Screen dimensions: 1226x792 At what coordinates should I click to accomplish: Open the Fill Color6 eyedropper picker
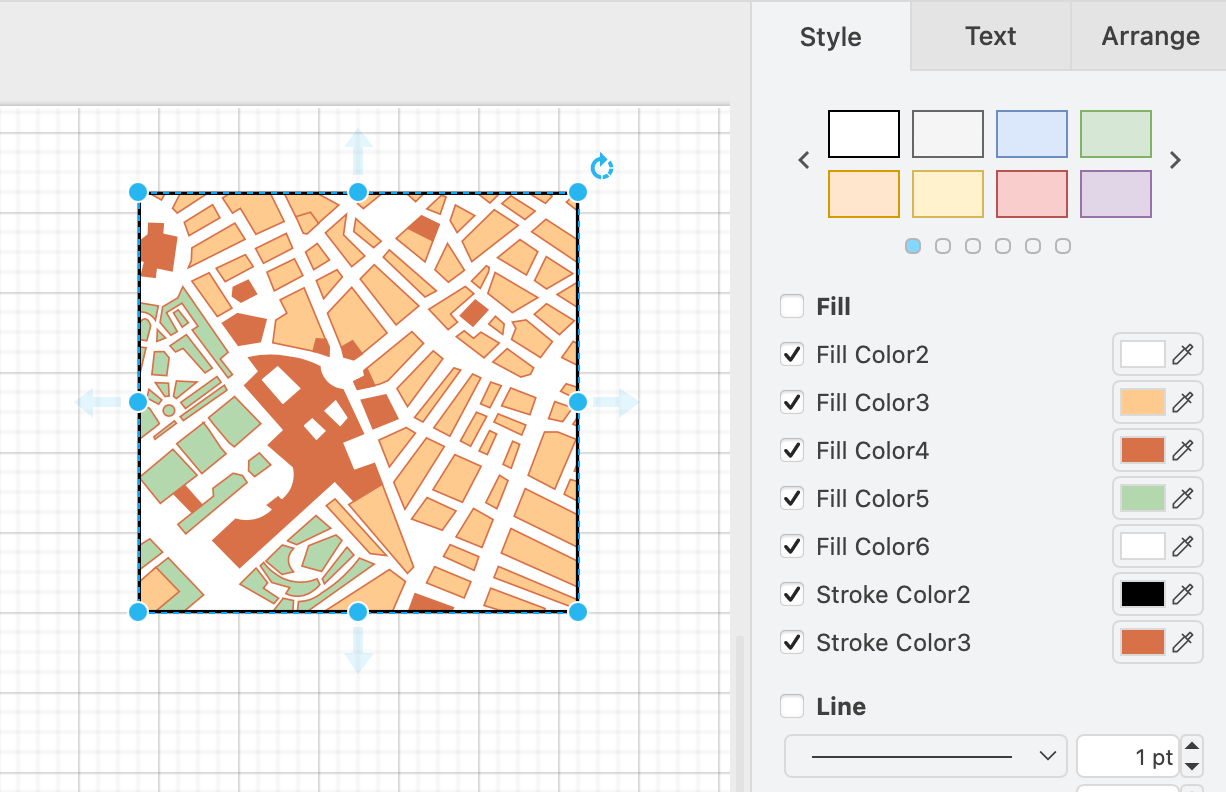[x=1183, y=546]
